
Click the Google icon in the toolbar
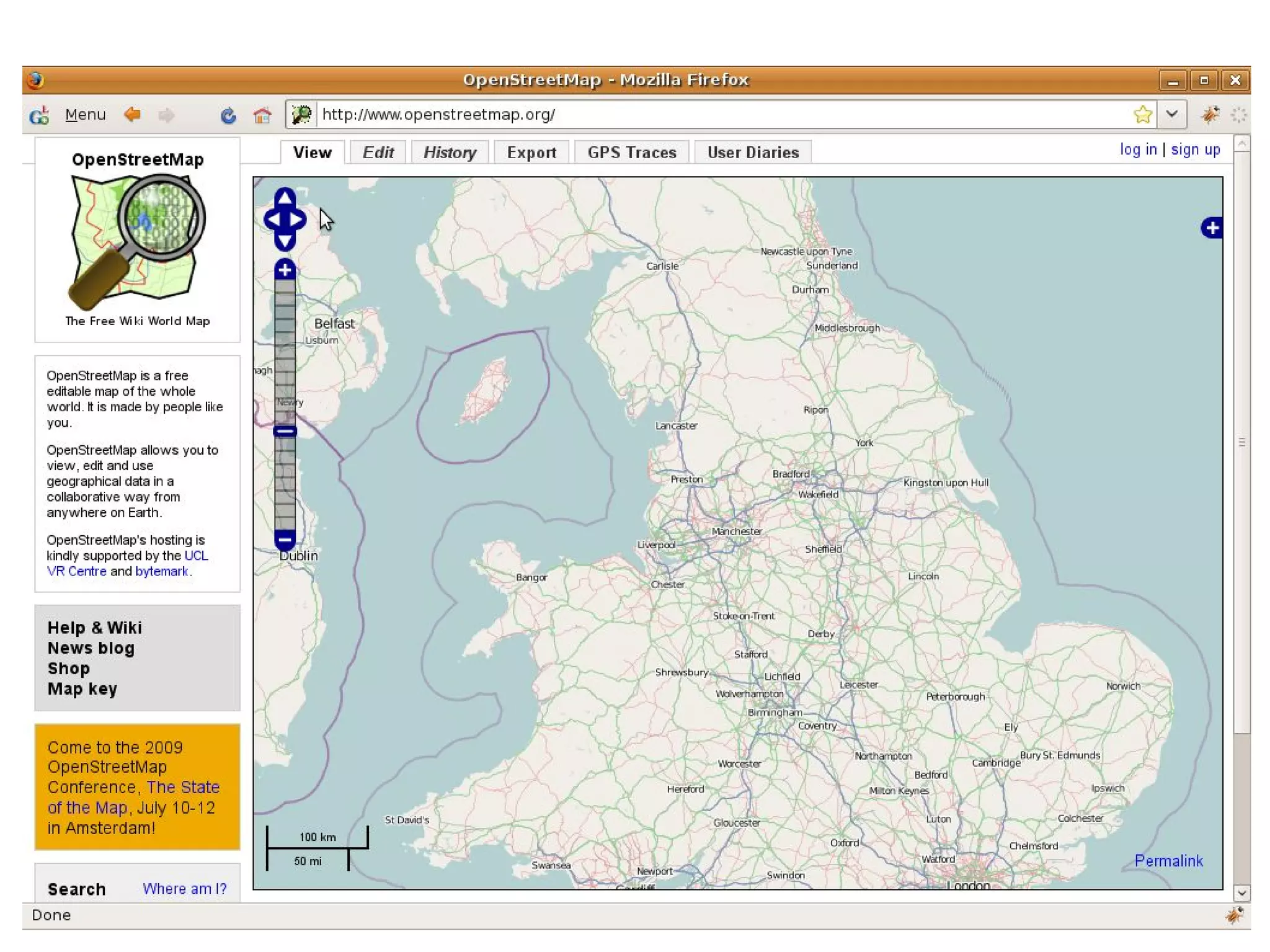[x=39, y=115]
